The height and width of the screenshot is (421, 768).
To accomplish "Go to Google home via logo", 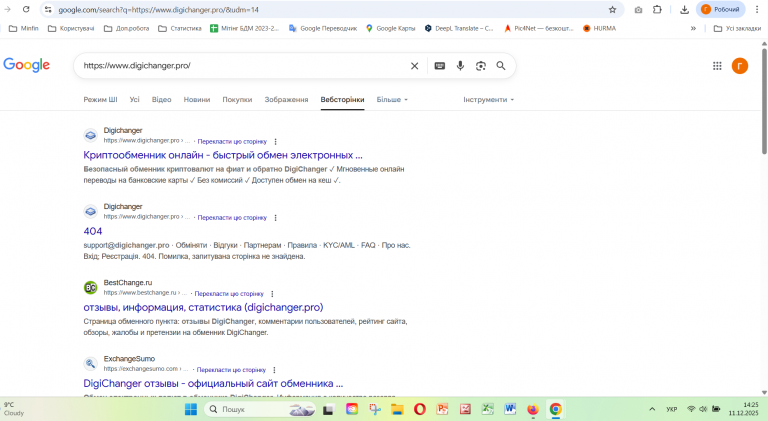I will [26, 65].
